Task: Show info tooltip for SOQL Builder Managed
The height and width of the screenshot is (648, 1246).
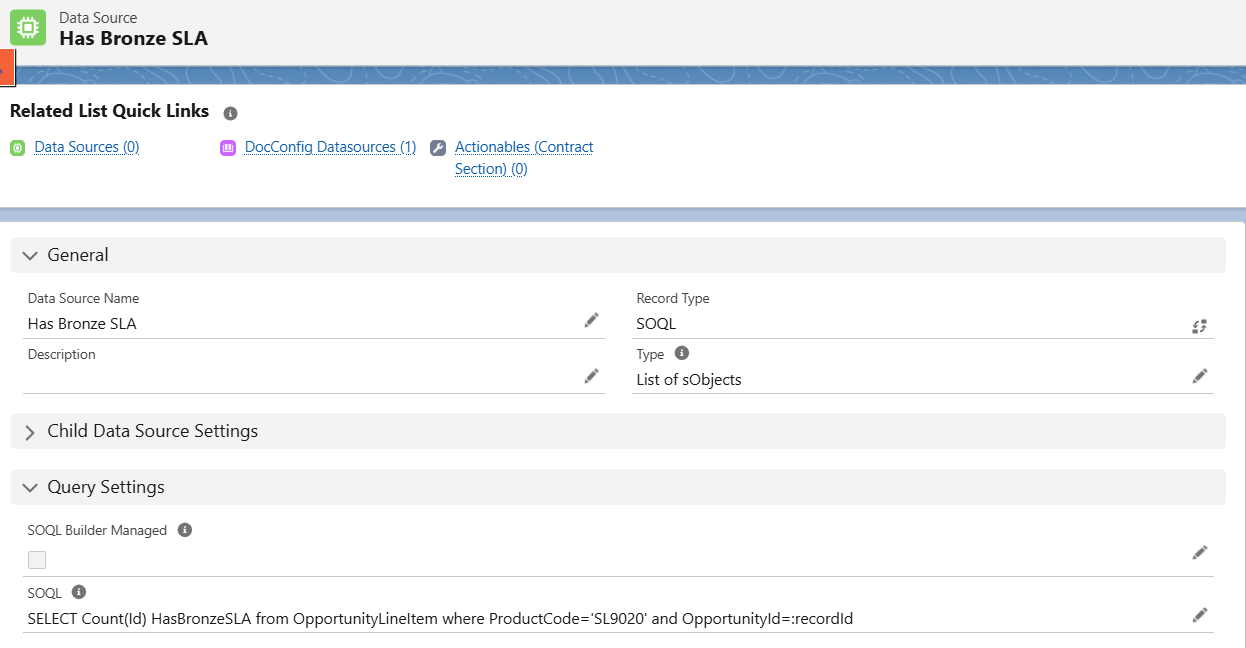Action: (184, 530)
